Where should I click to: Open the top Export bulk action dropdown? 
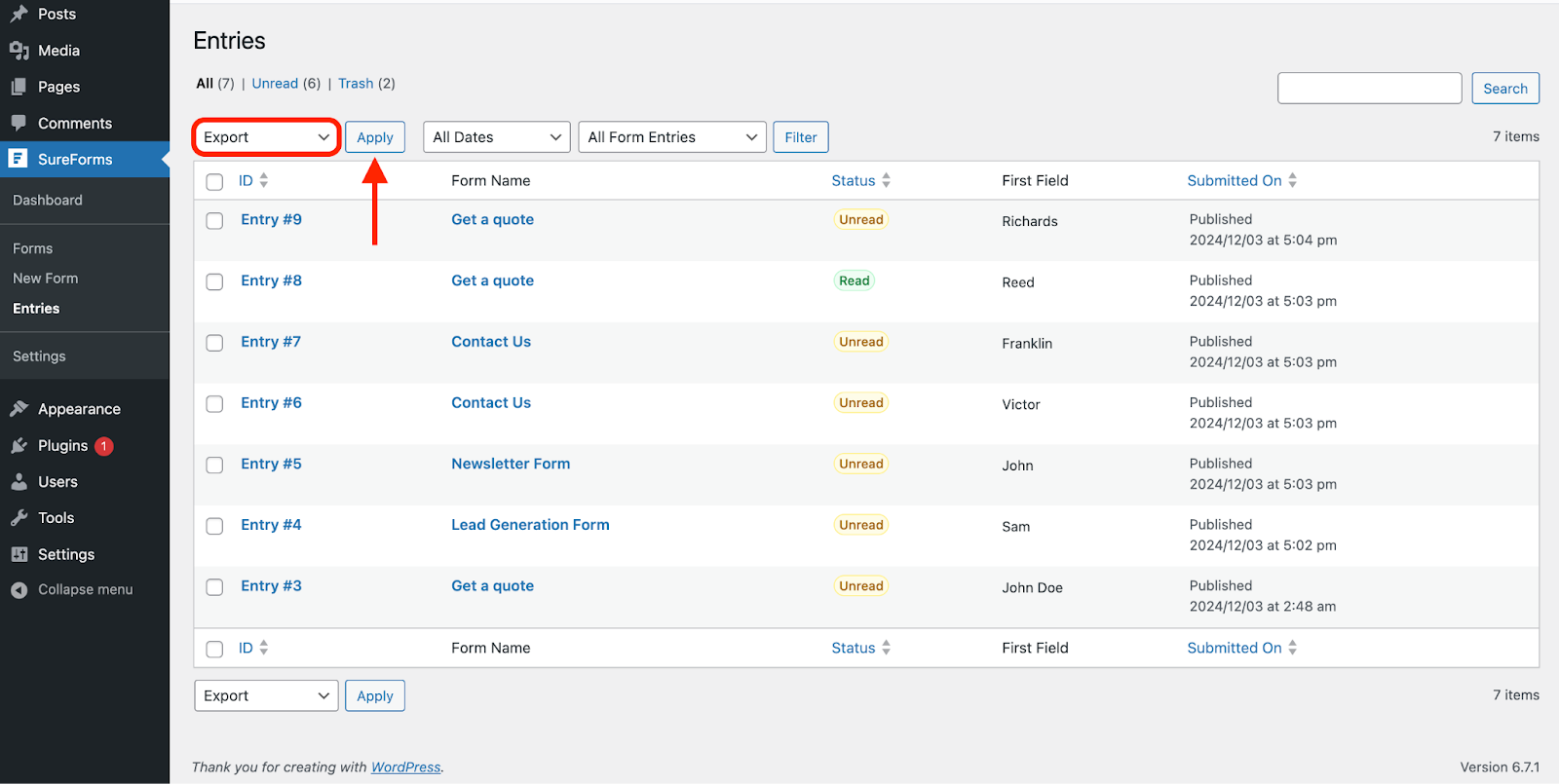coord(266,137)
